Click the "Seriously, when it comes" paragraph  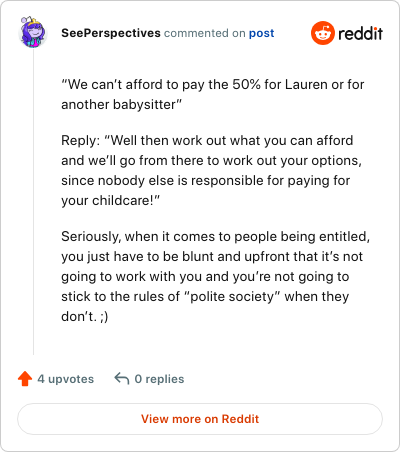(215, 276)
